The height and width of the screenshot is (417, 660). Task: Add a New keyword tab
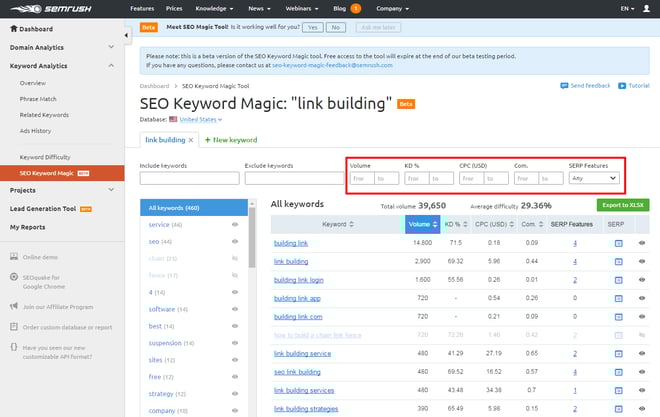tap(231, 140)
